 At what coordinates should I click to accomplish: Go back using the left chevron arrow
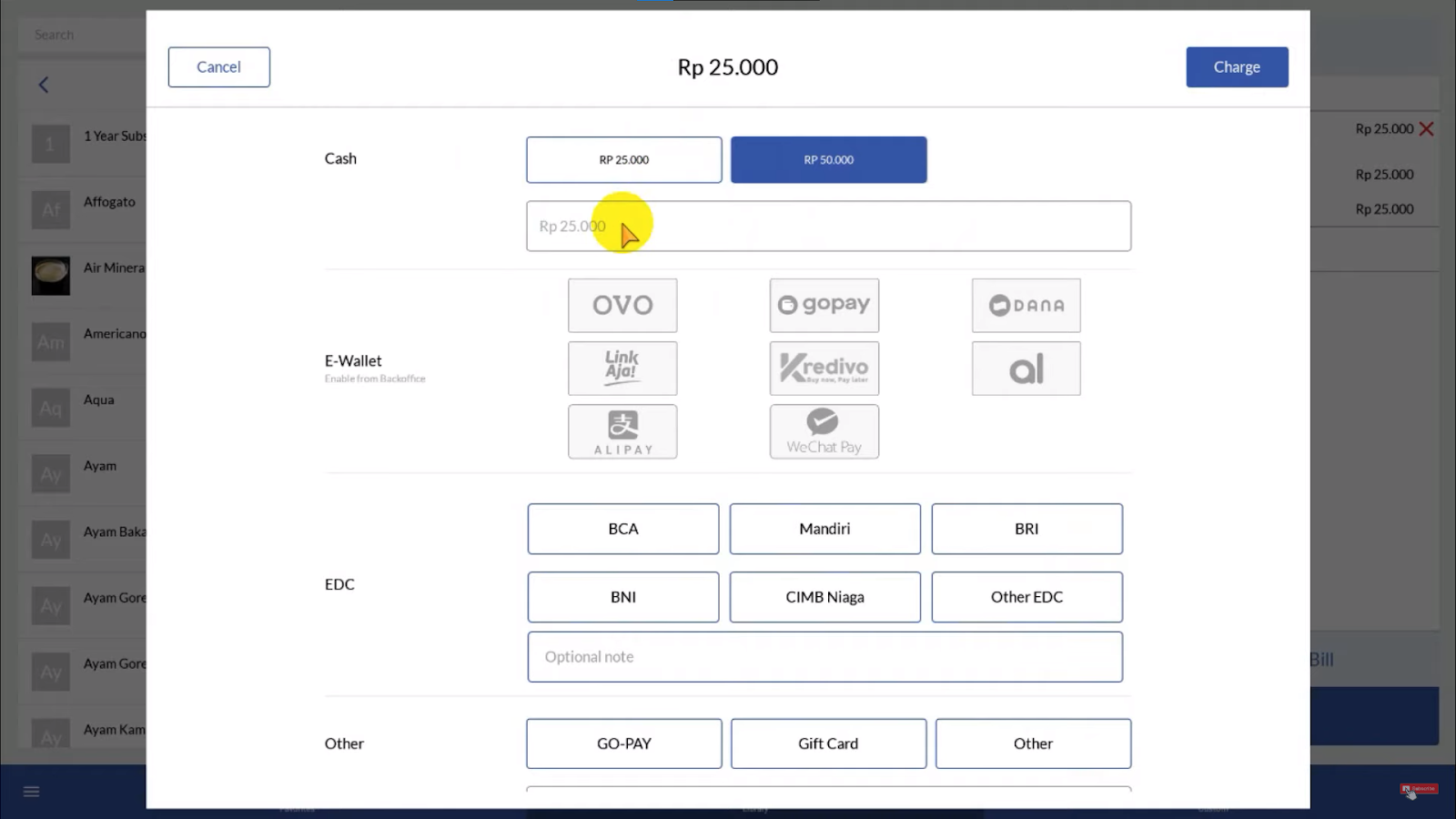tap(43, 85)
